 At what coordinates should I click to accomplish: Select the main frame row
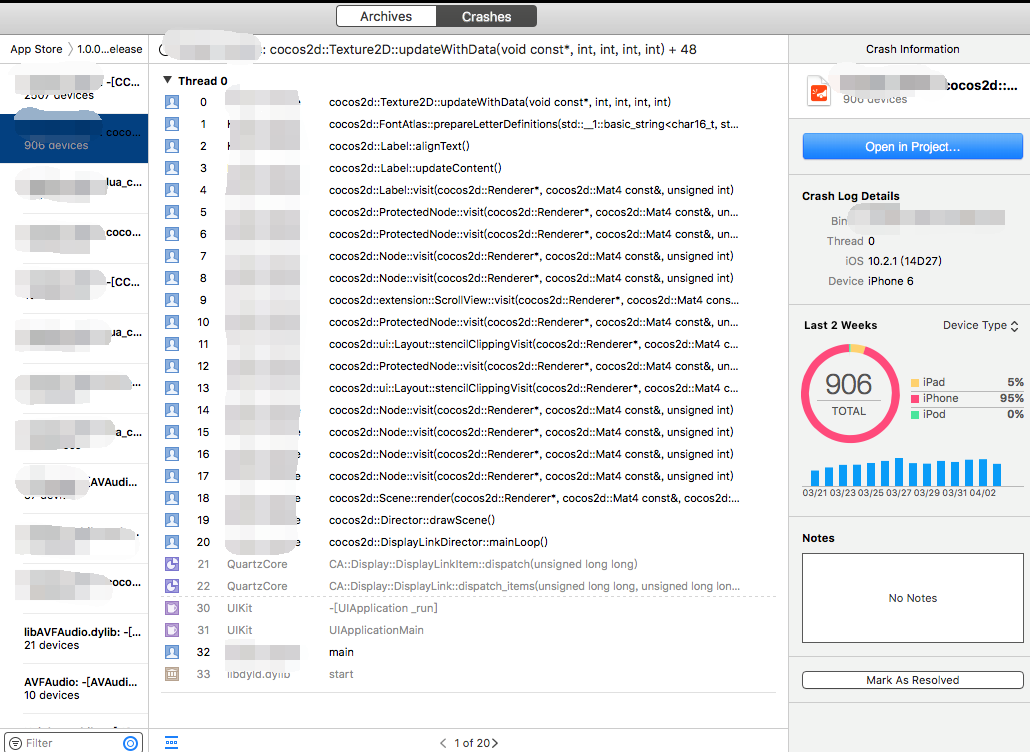pyautogui.click(x=468, y=652)
